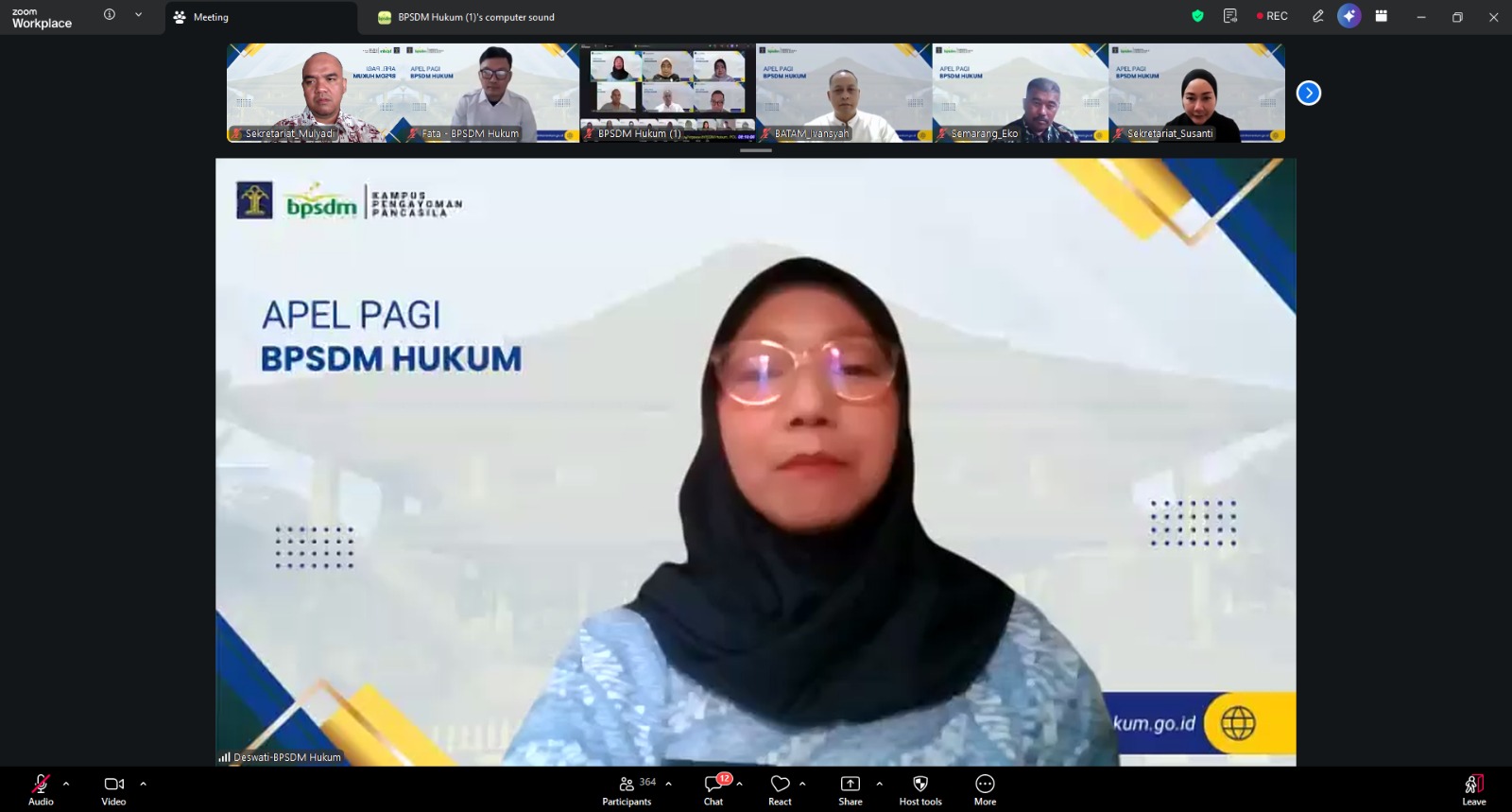Toggle camera with the Video button
This screenshot has width=1512, height=812.
click(x=113, y=789)
